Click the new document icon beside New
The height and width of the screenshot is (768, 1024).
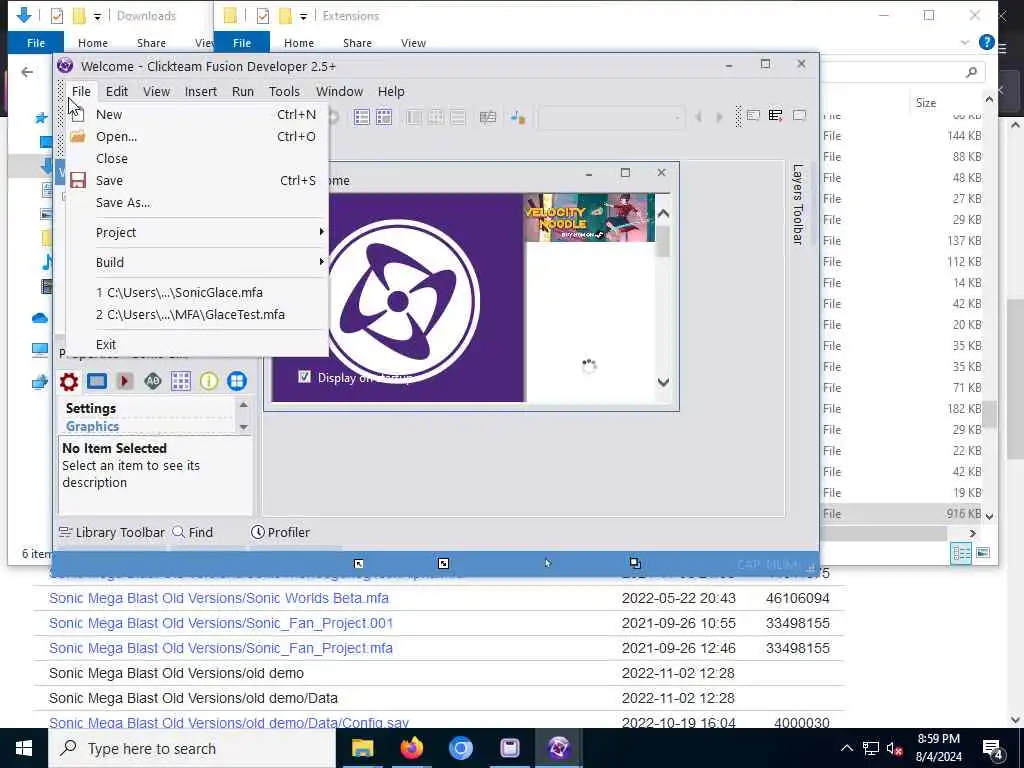(78, 115)
